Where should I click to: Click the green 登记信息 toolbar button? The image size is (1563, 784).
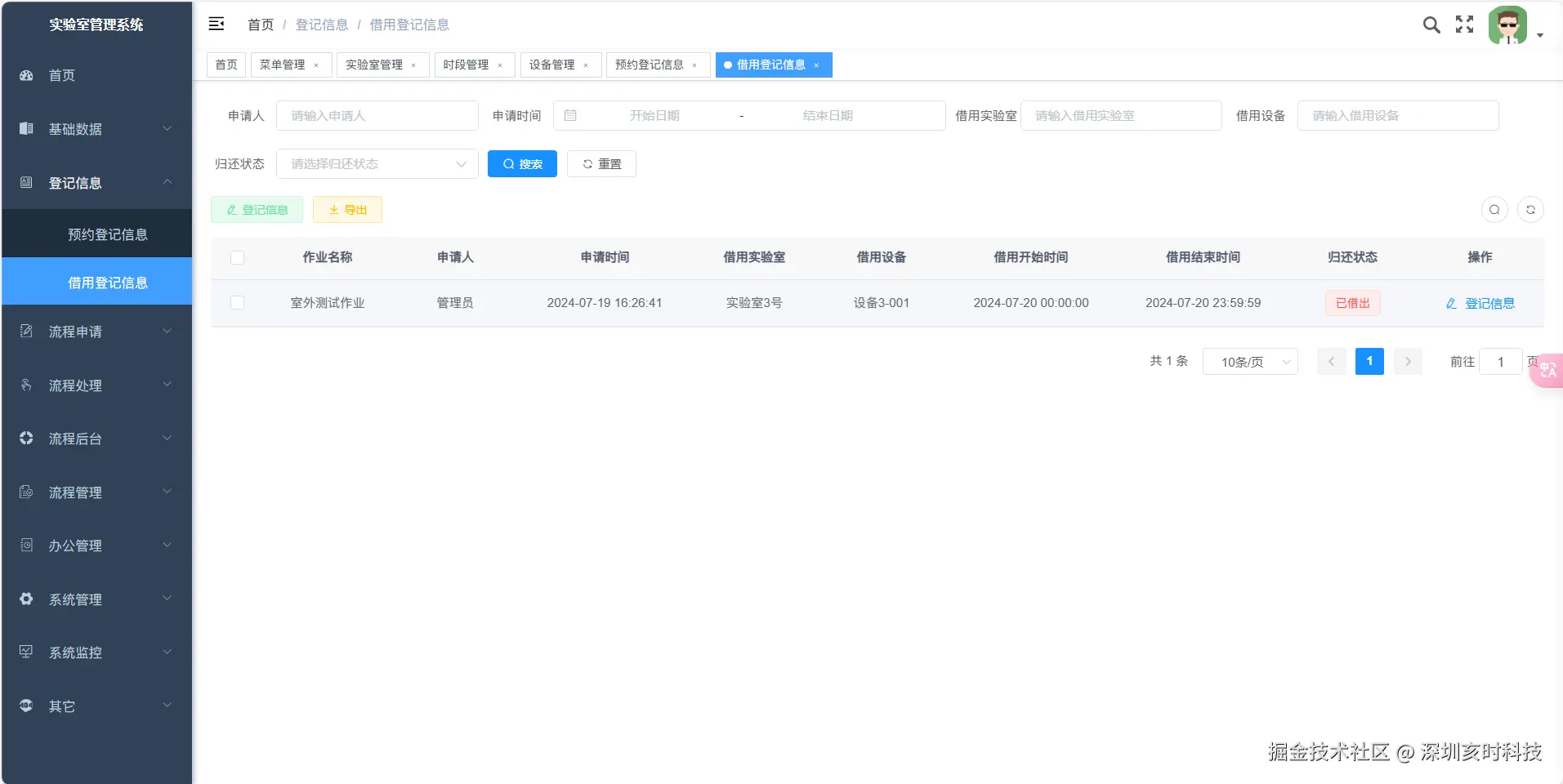pyautogui.click(x=257, y=210)
